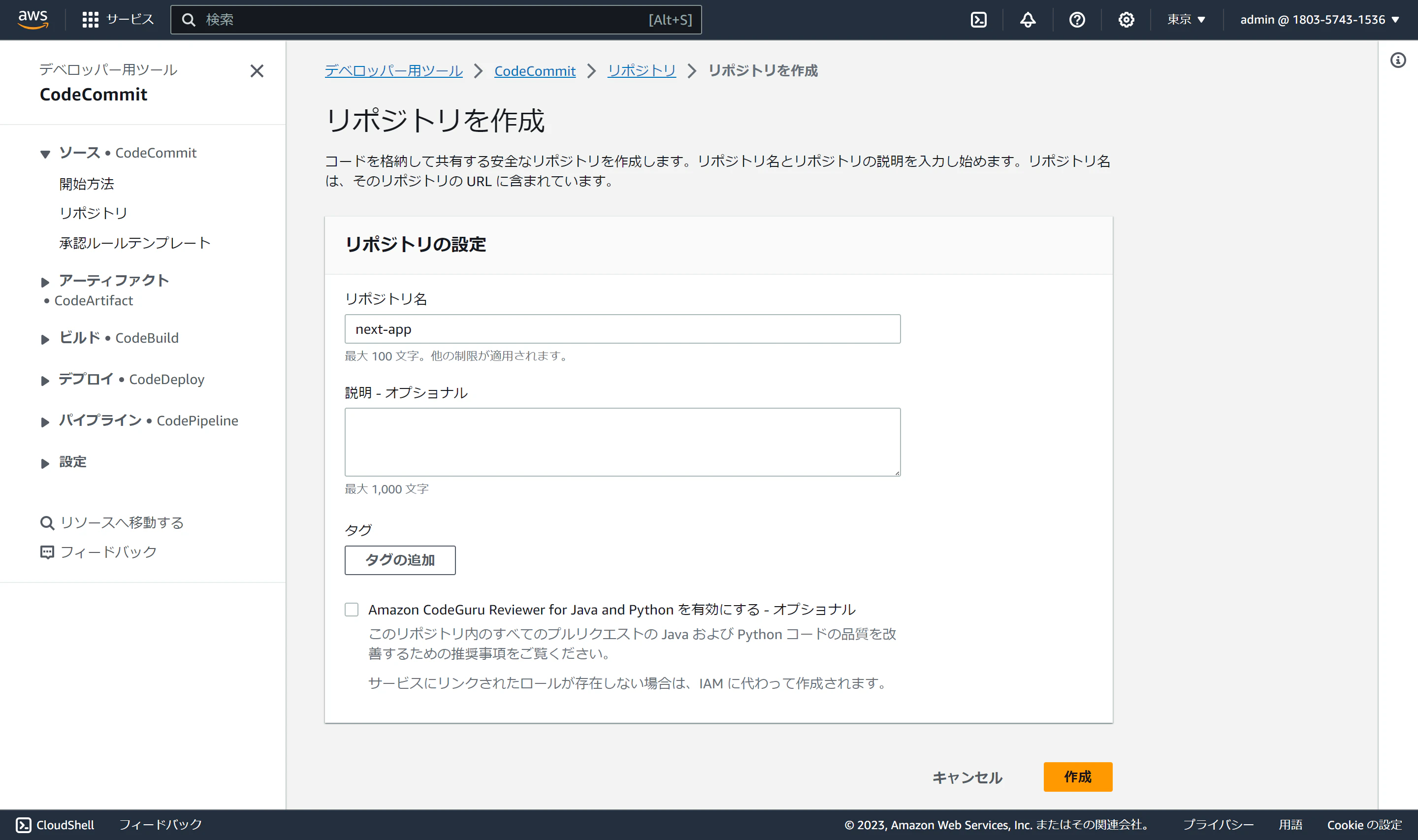Launch CloudShell from the top toolbar
The width and height of the screenshot is (1418, 840).
978,19
